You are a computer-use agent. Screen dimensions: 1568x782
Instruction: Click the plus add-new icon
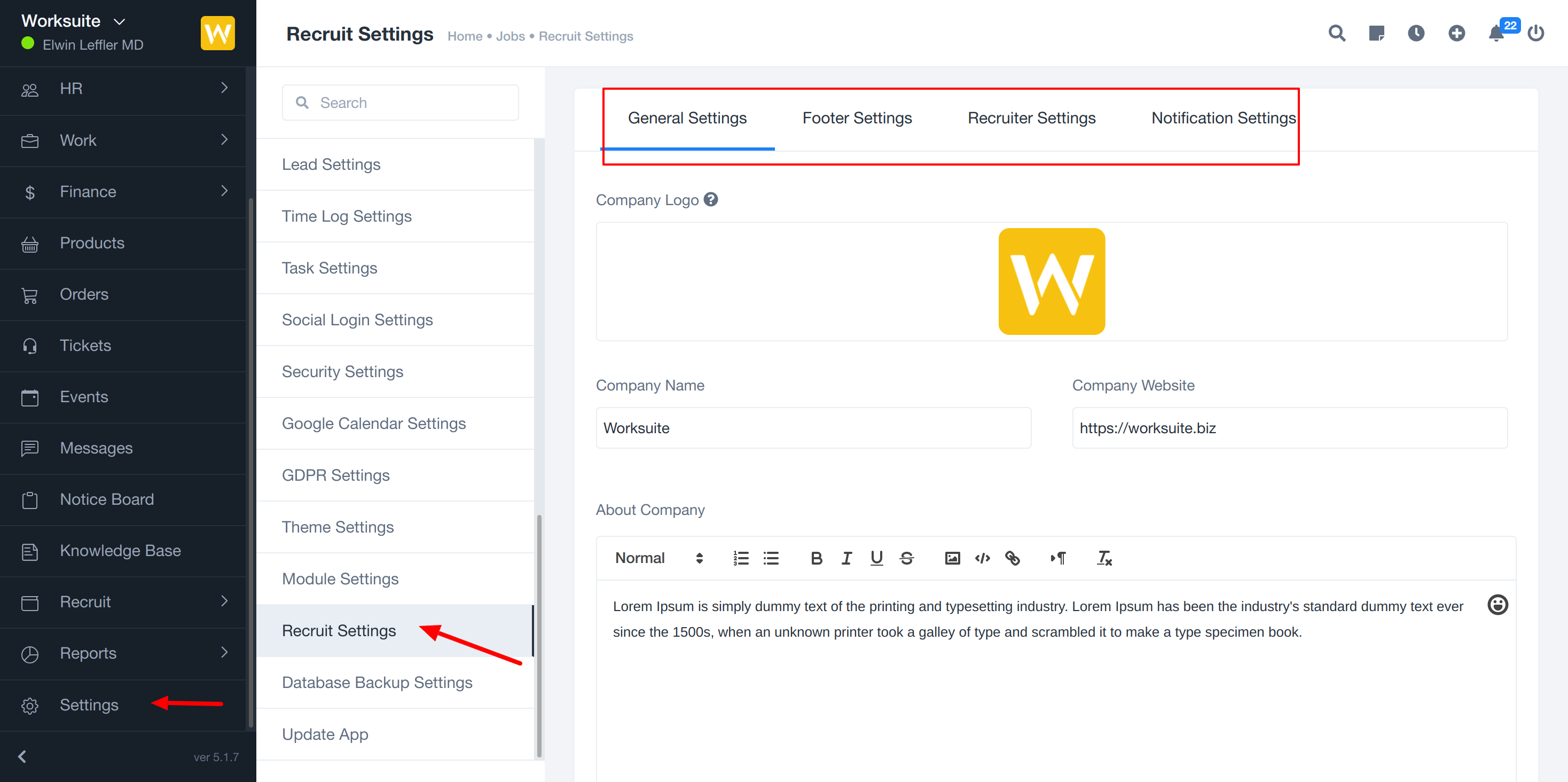(1456, 33)
